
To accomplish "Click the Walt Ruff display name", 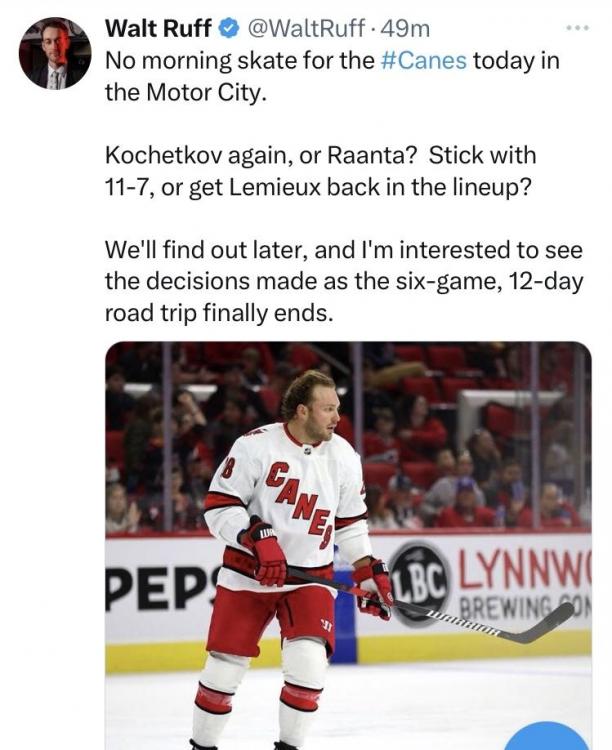I will coord(158,27).
